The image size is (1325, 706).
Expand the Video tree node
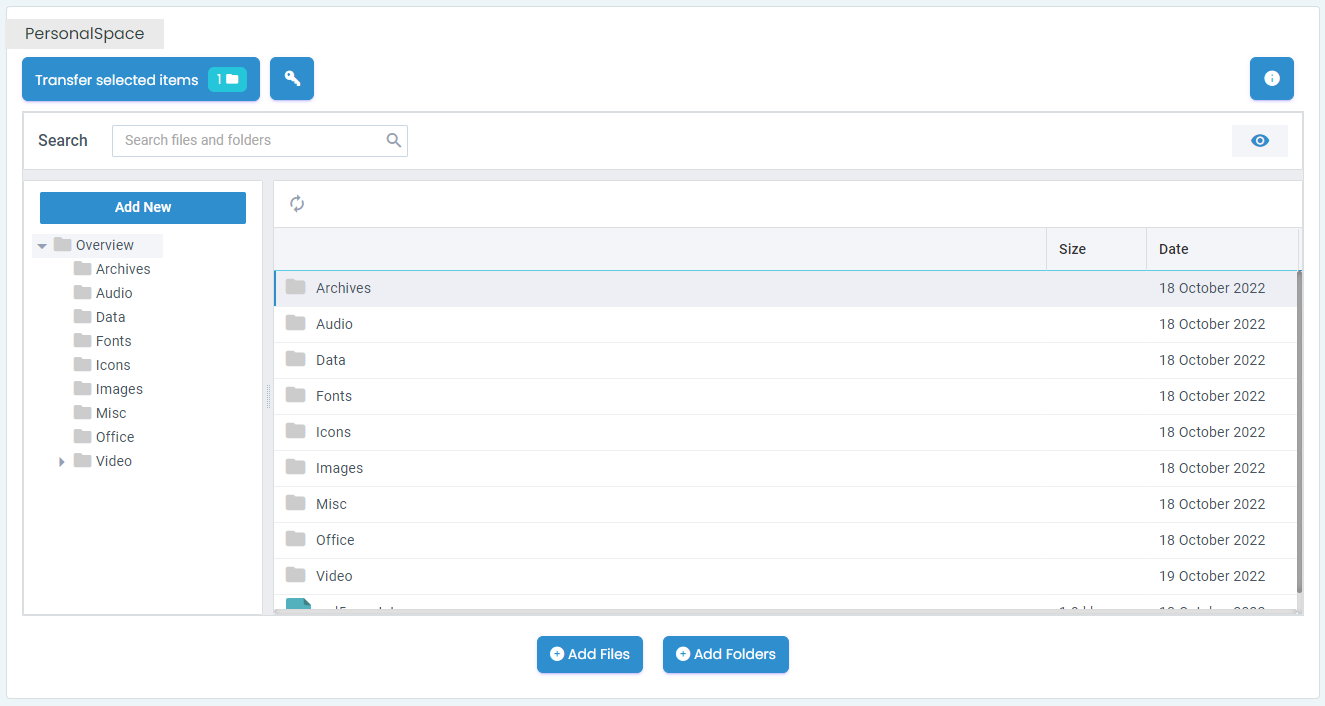coord(61,461)
